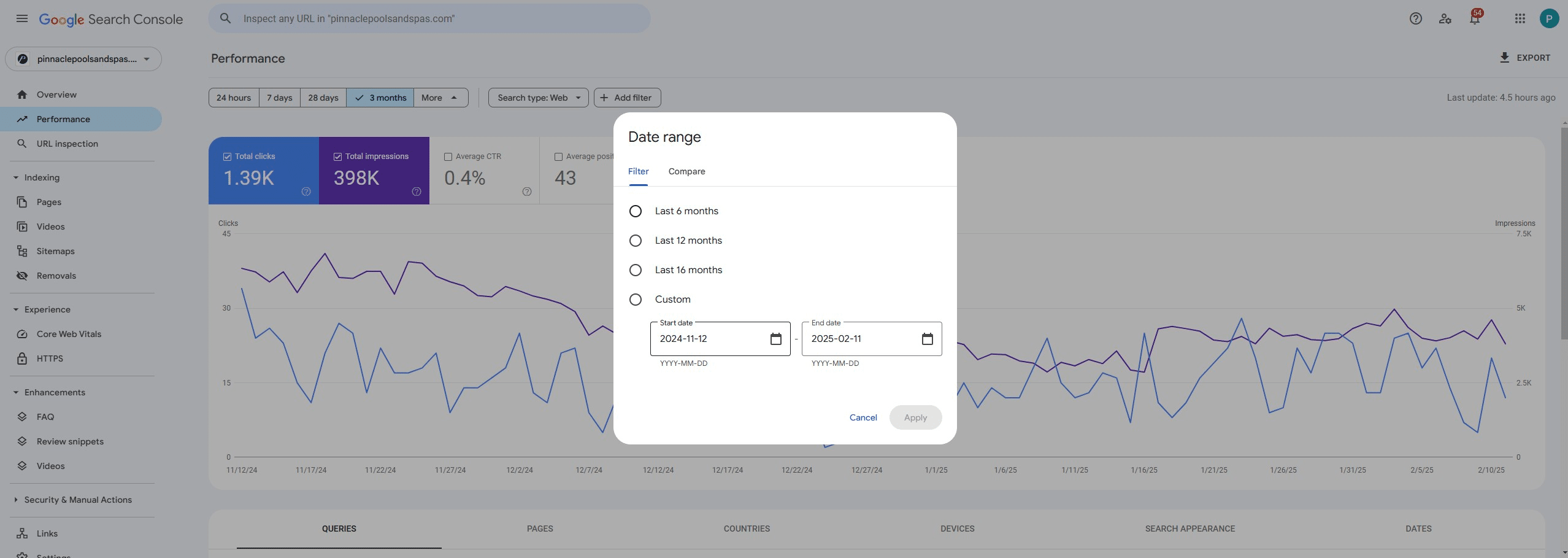Click the notifications bell icon
The image size is (1568, 558).
coord(1474,18)
